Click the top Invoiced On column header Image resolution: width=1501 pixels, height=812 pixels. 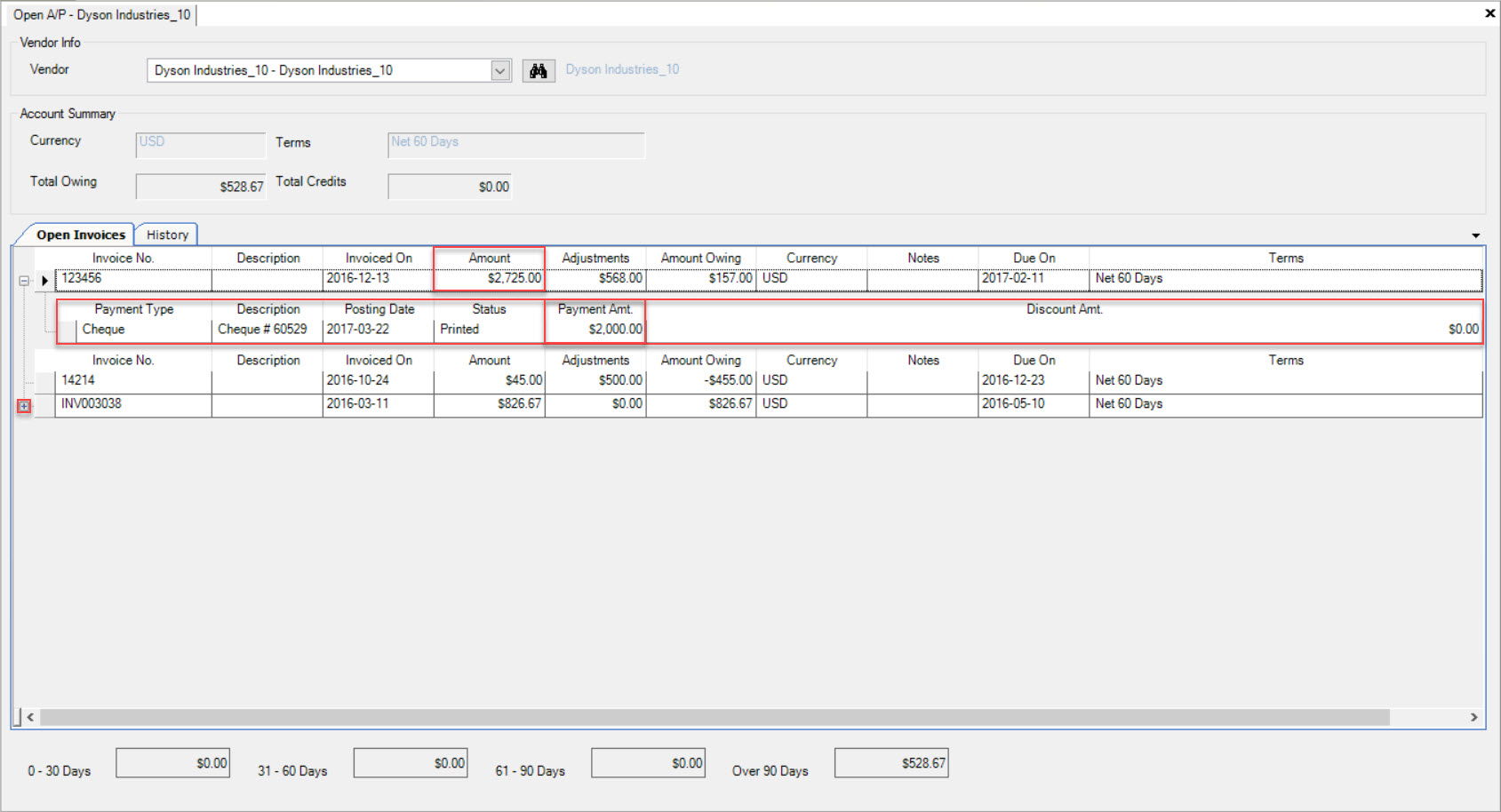[379, 258]
